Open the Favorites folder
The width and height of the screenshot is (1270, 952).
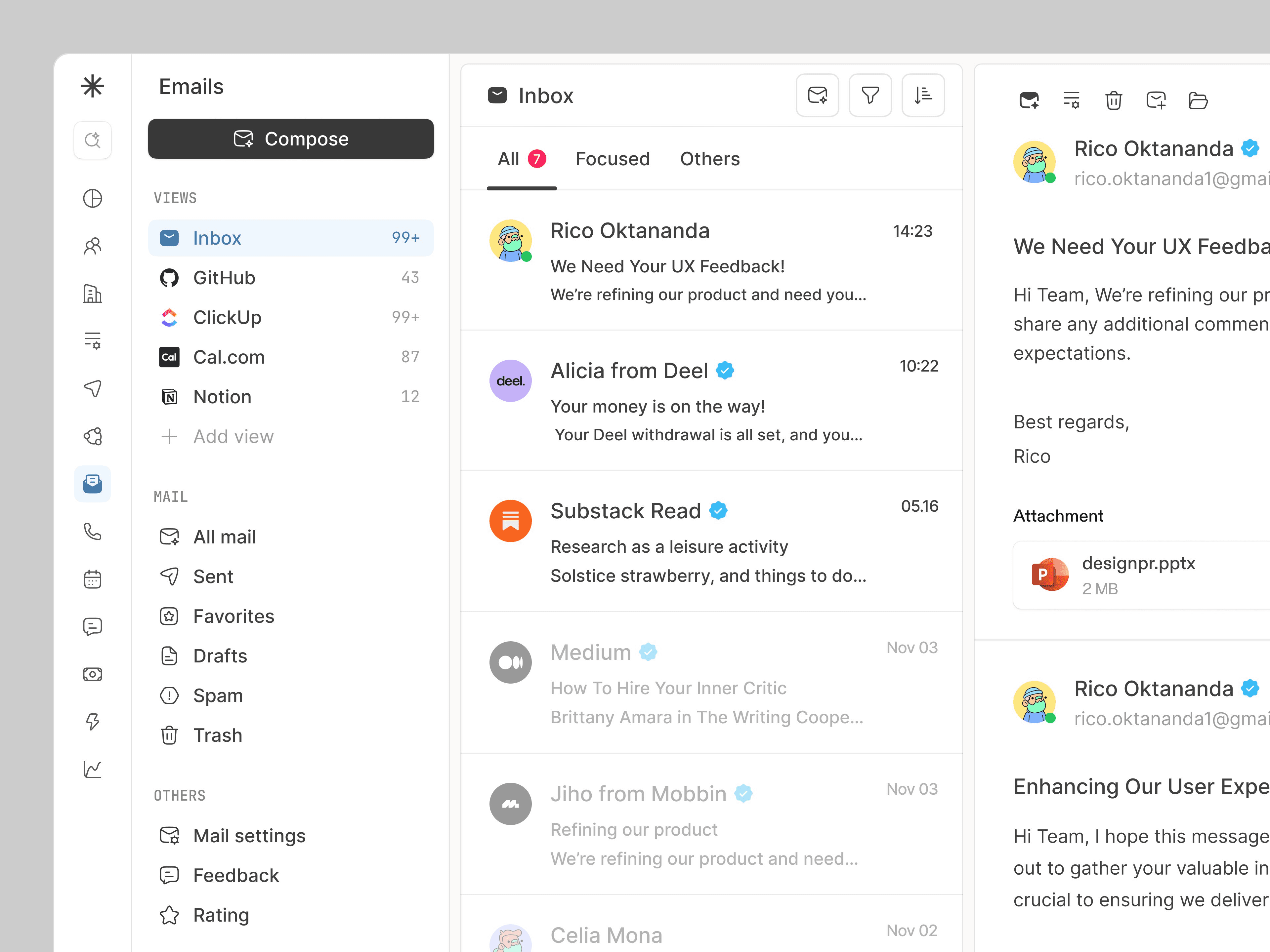pos(291,616)
